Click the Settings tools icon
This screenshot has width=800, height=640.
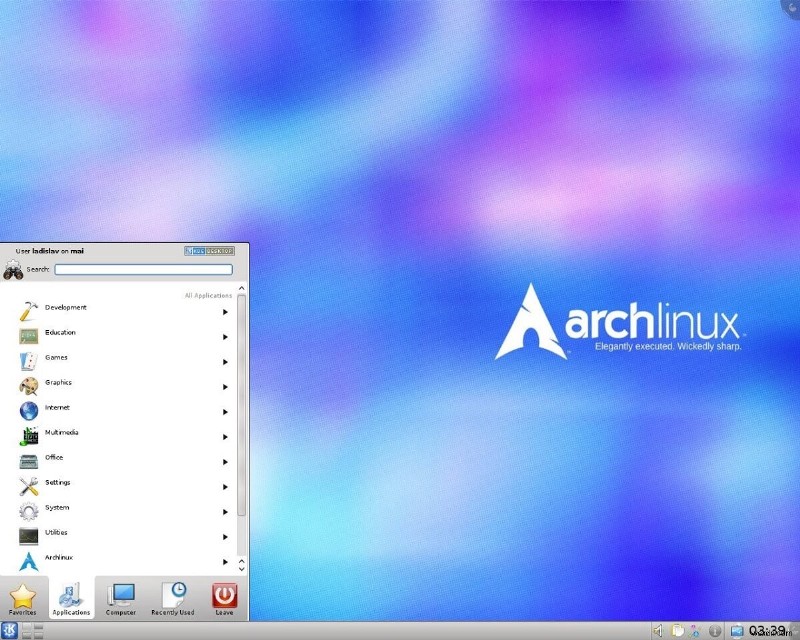27,485
